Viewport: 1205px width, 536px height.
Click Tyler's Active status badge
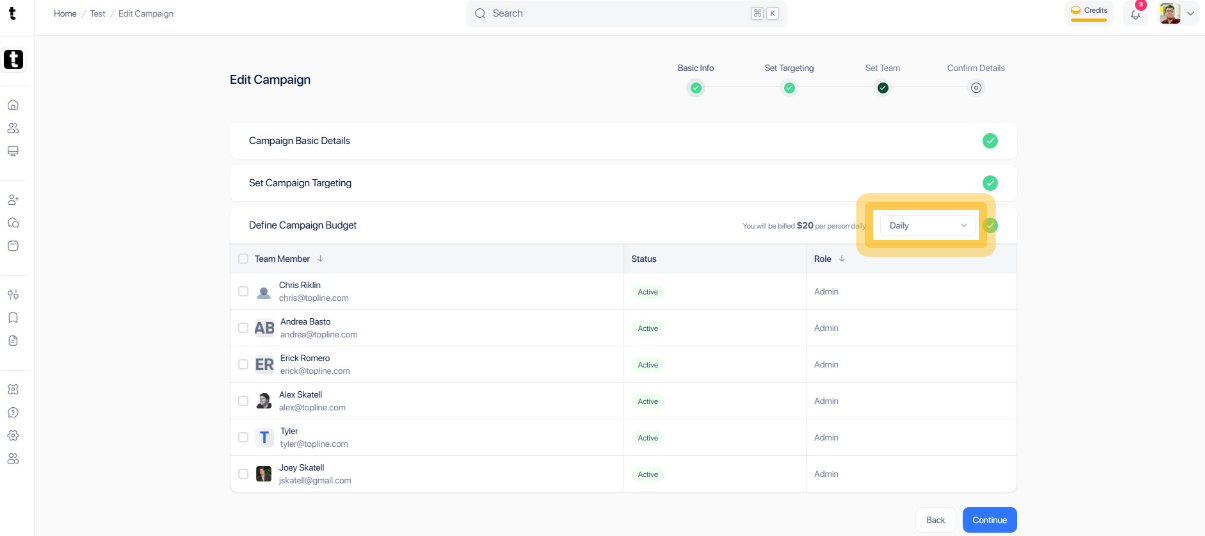(648, 438)
